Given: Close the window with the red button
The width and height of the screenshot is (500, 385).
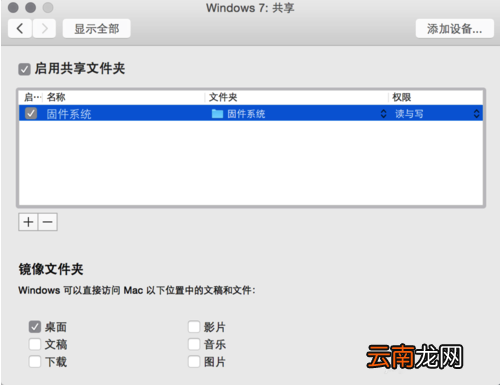Looking at the screenshot, I should point(13,7).
